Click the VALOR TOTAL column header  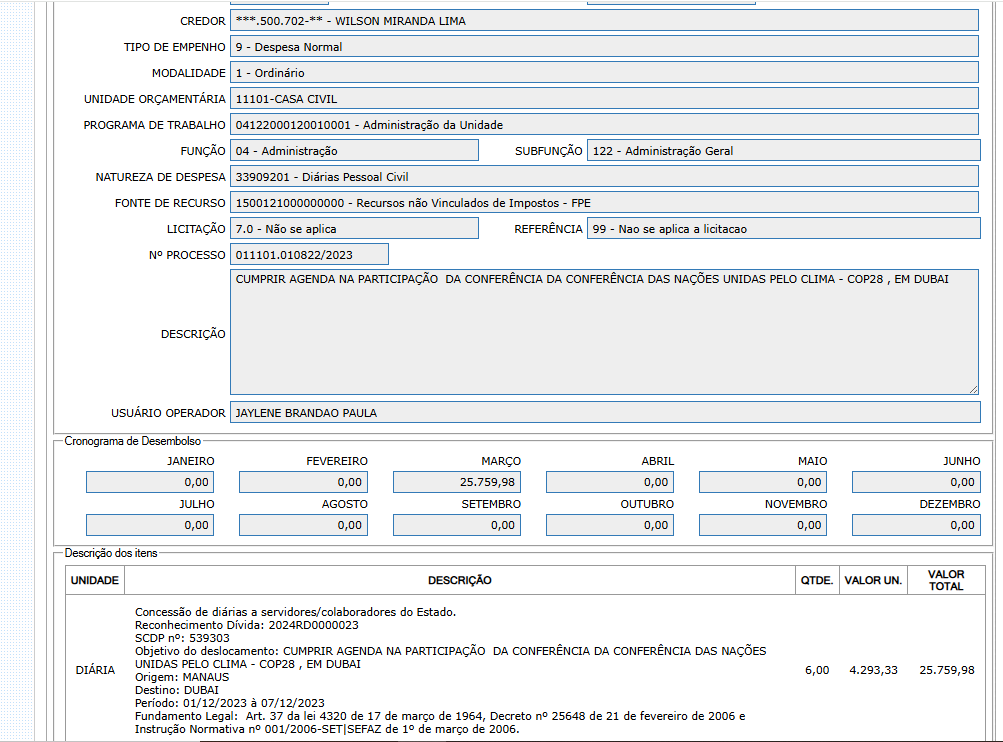(945, 580)
